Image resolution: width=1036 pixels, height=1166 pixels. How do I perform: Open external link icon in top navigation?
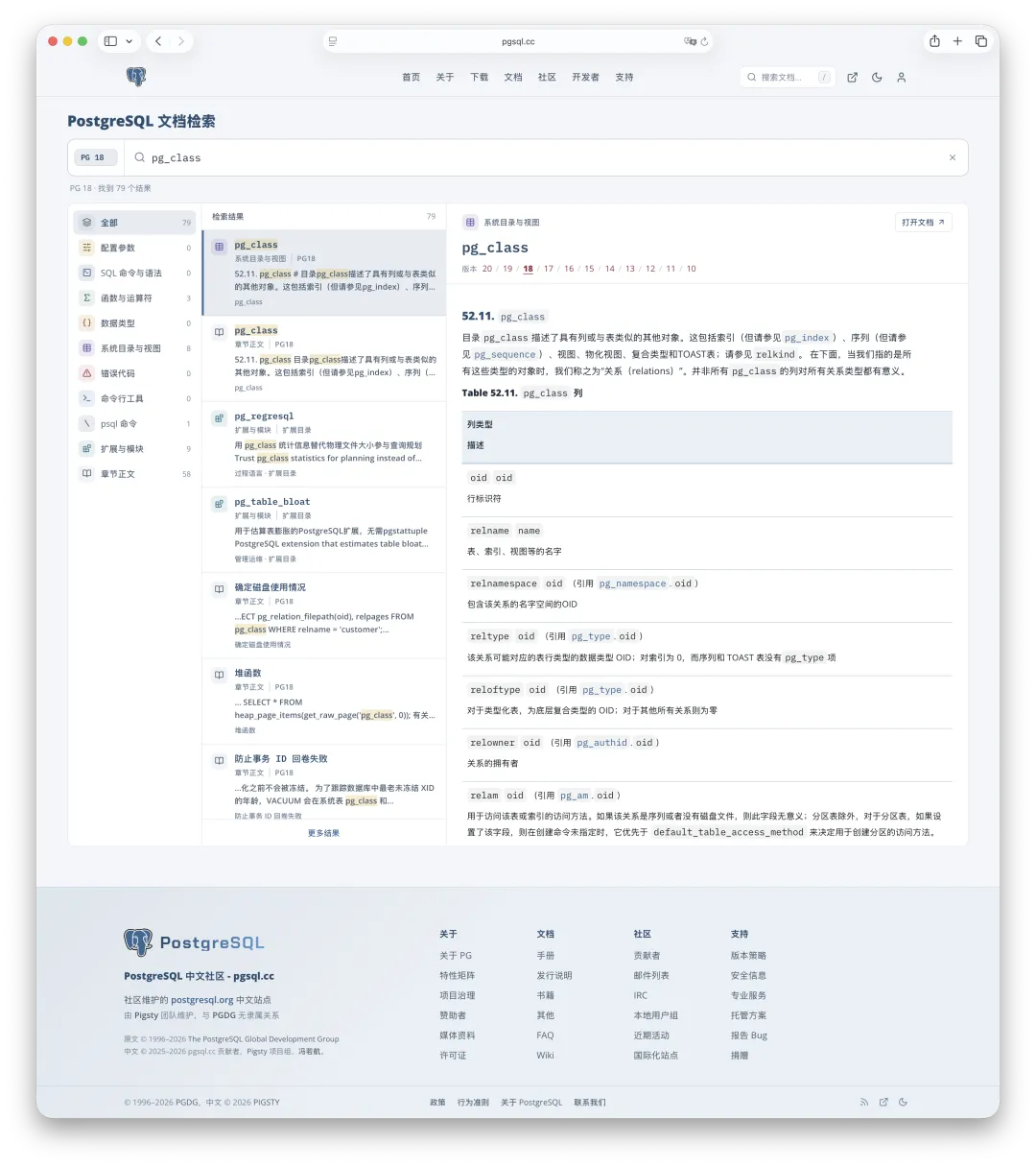[x=852, y=77]
